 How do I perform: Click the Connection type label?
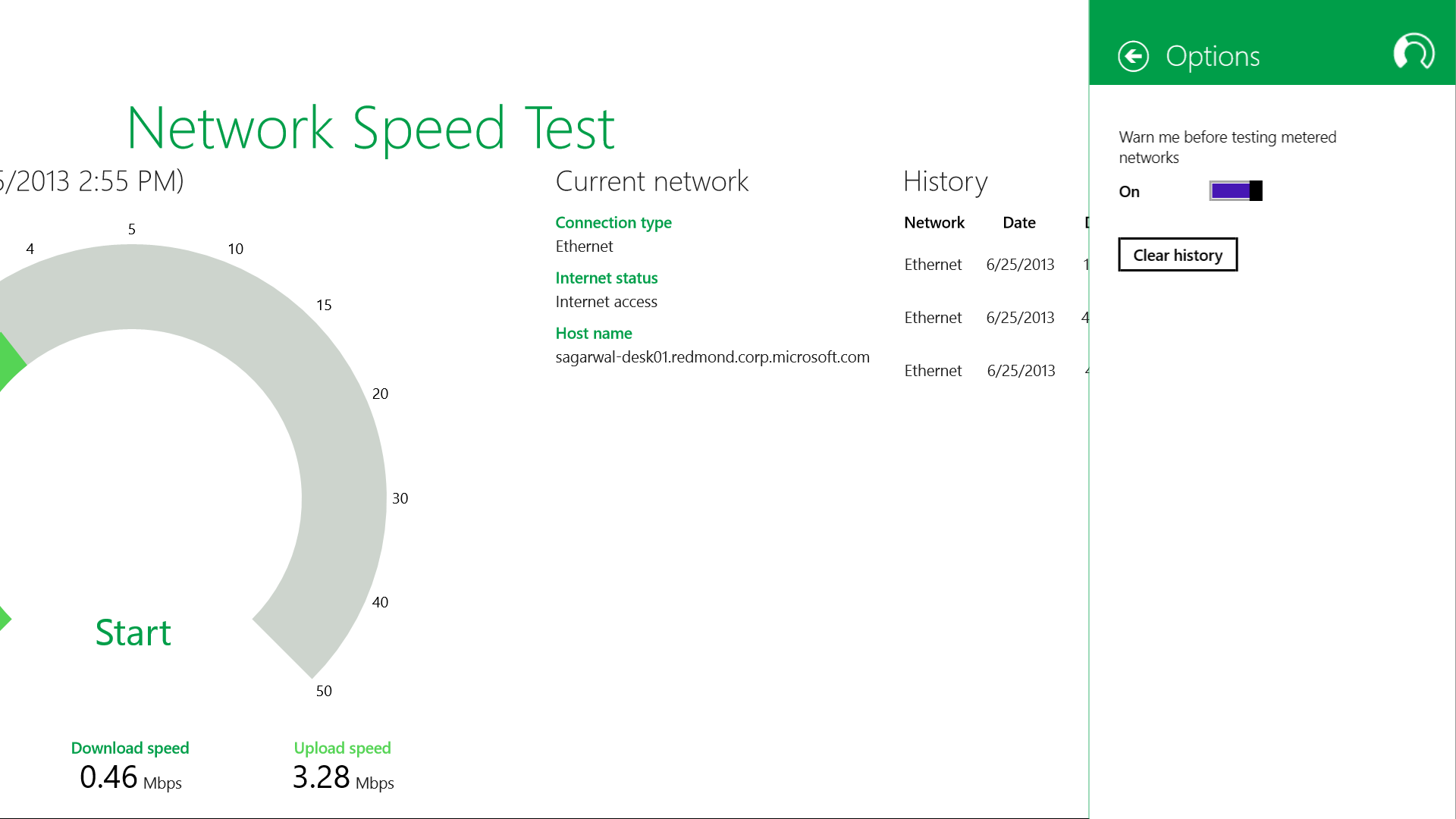(613, 223)
